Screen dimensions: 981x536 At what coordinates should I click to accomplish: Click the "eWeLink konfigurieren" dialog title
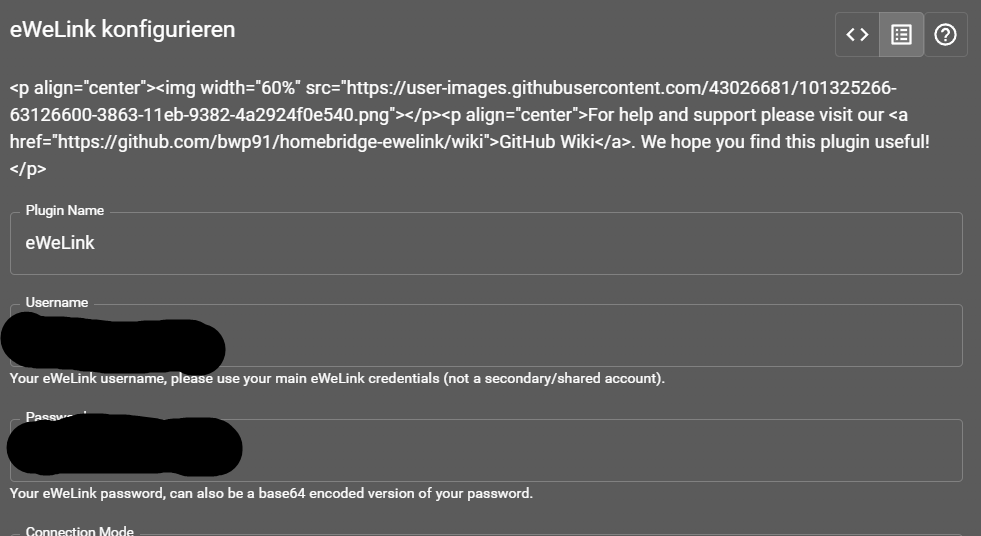click(123, 30)
